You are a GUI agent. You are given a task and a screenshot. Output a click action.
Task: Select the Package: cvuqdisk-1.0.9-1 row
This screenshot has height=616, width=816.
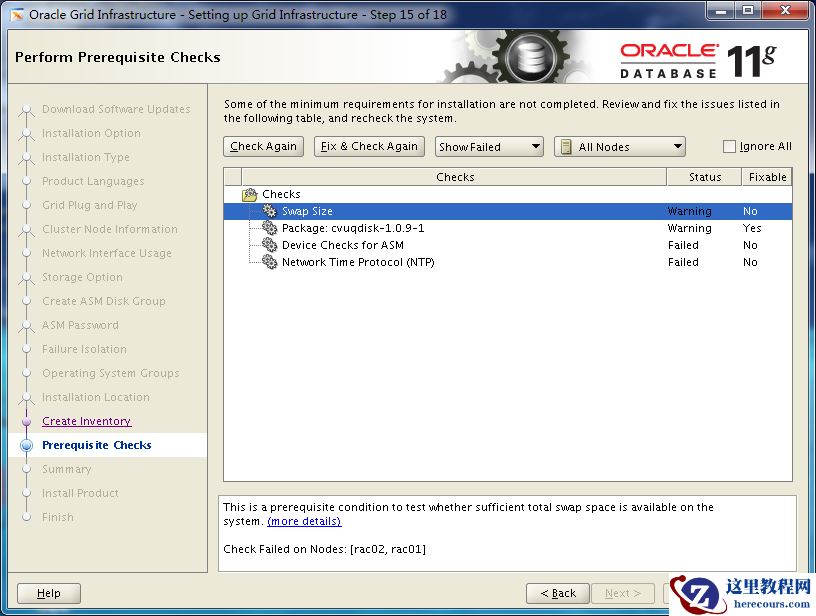[508, 228]
